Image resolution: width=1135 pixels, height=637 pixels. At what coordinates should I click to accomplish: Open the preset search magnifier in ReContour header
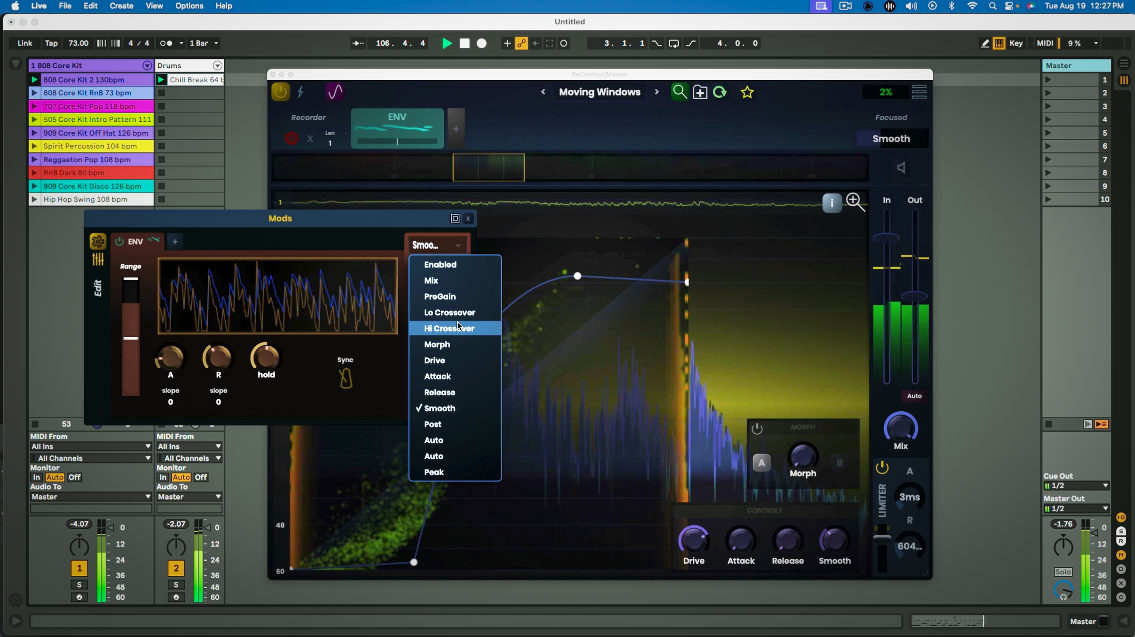coord(680,91)
